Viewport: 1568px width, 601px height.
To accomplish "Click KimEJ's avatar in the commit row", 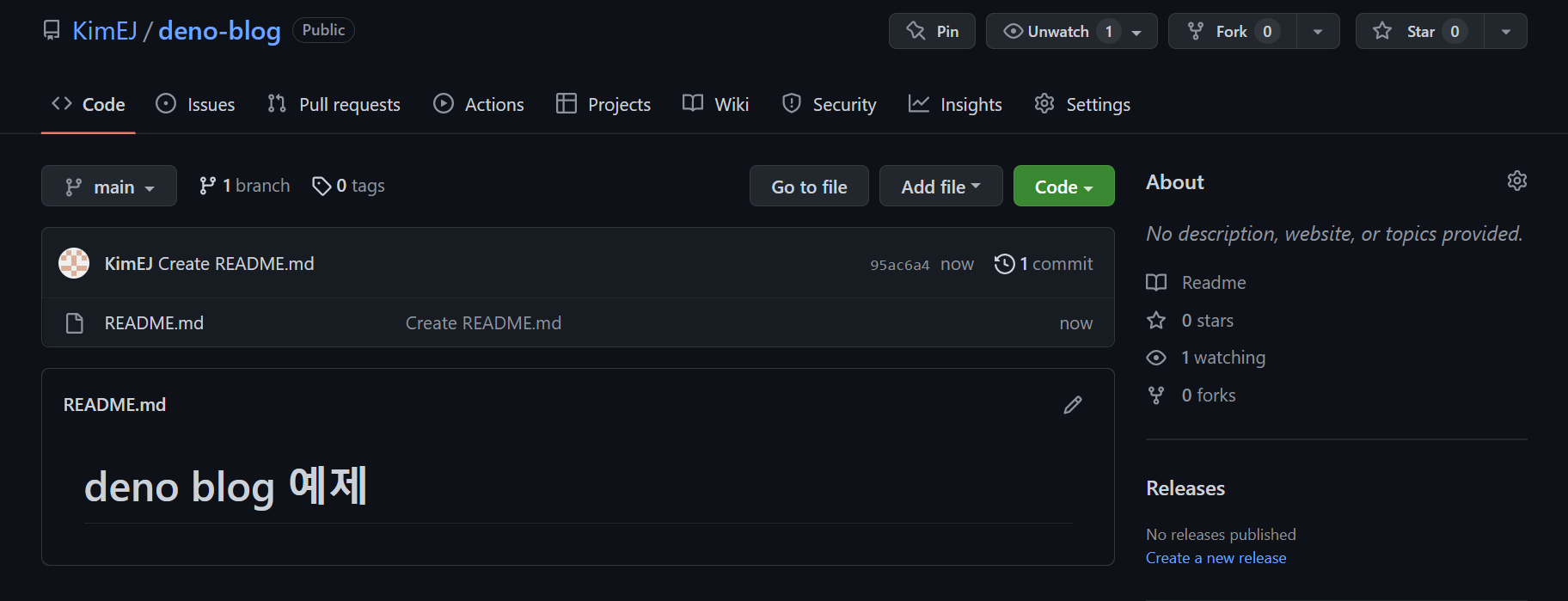I will point(74,263).
